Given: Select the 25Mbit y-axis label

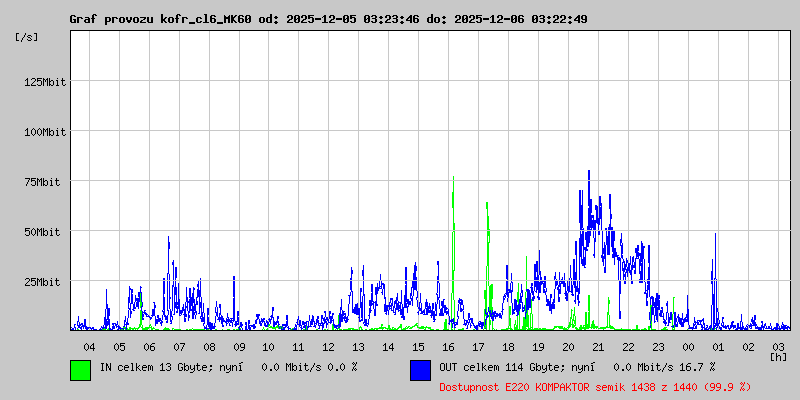Looking at the screenshot, I should [x=43, y=282].
